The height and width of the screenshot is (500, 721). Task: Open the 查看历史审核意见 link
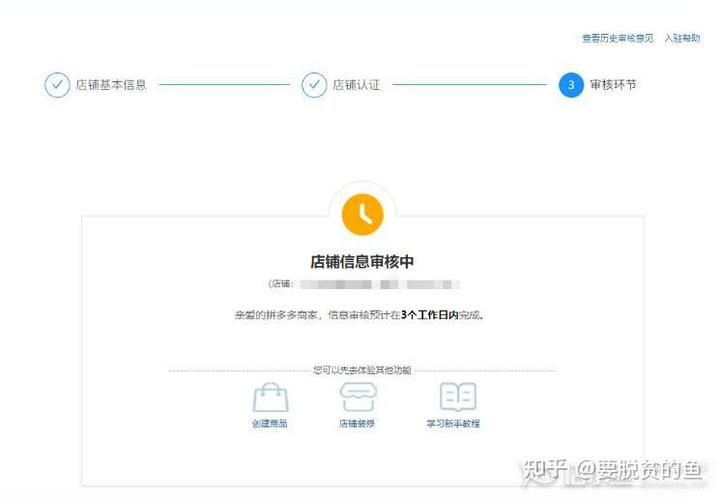(x=618, y=38)
